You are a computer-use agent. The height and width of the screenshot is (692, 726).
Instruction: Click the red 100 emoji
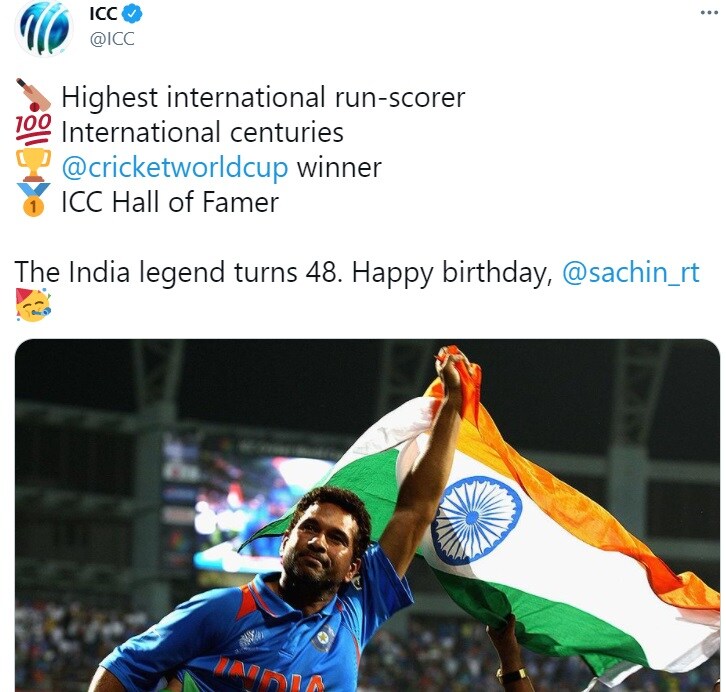click(33, 130)
